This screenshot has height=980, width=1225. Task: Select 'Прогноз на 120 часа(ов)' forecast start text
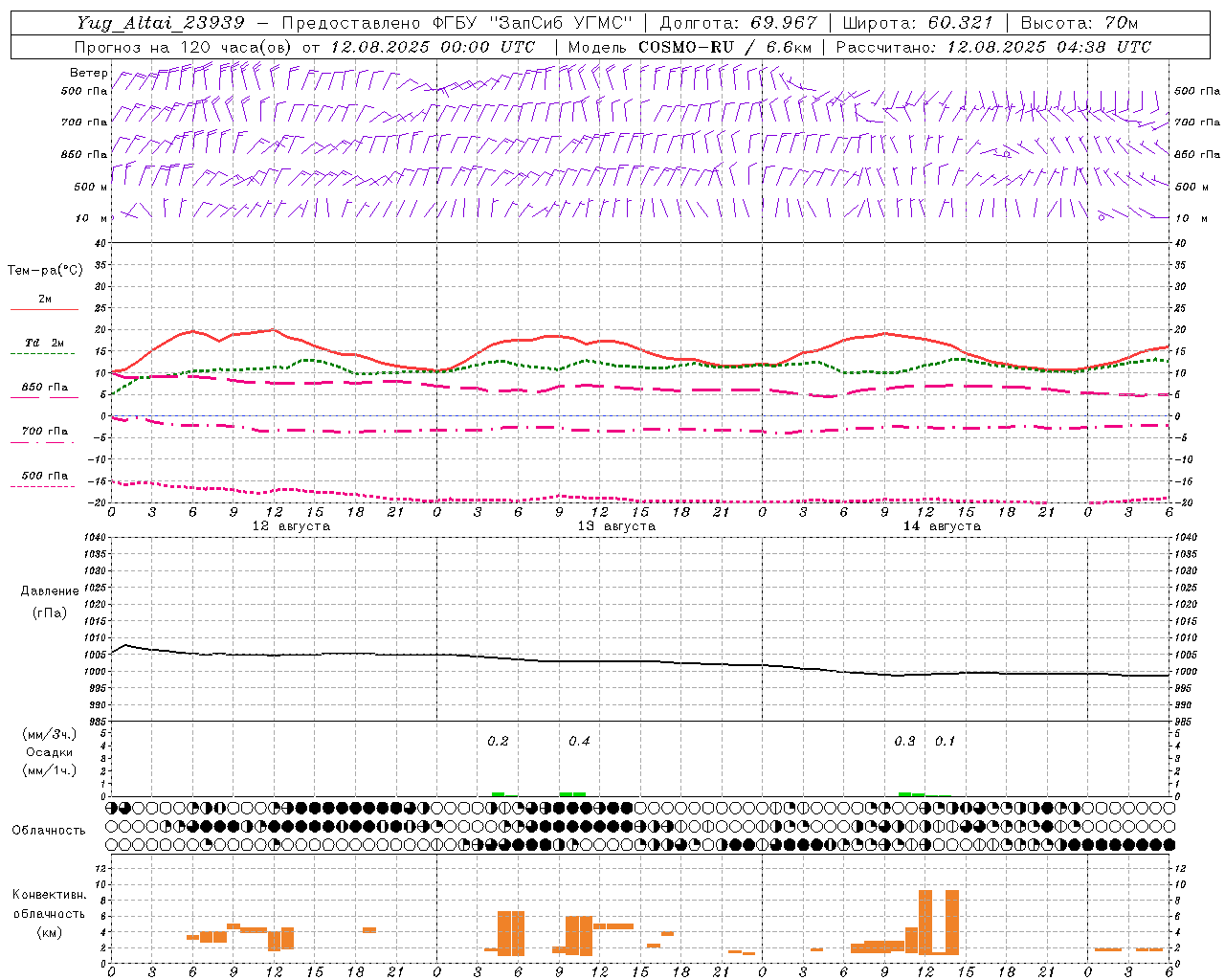pos(185,47)
